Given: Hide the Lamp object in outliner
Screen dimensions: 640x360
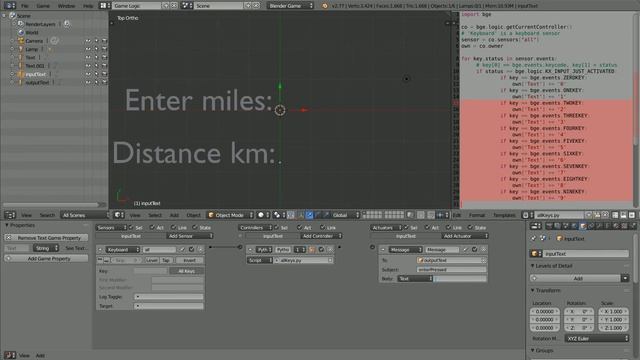Looking at the screenshot, I should point(88,49).
